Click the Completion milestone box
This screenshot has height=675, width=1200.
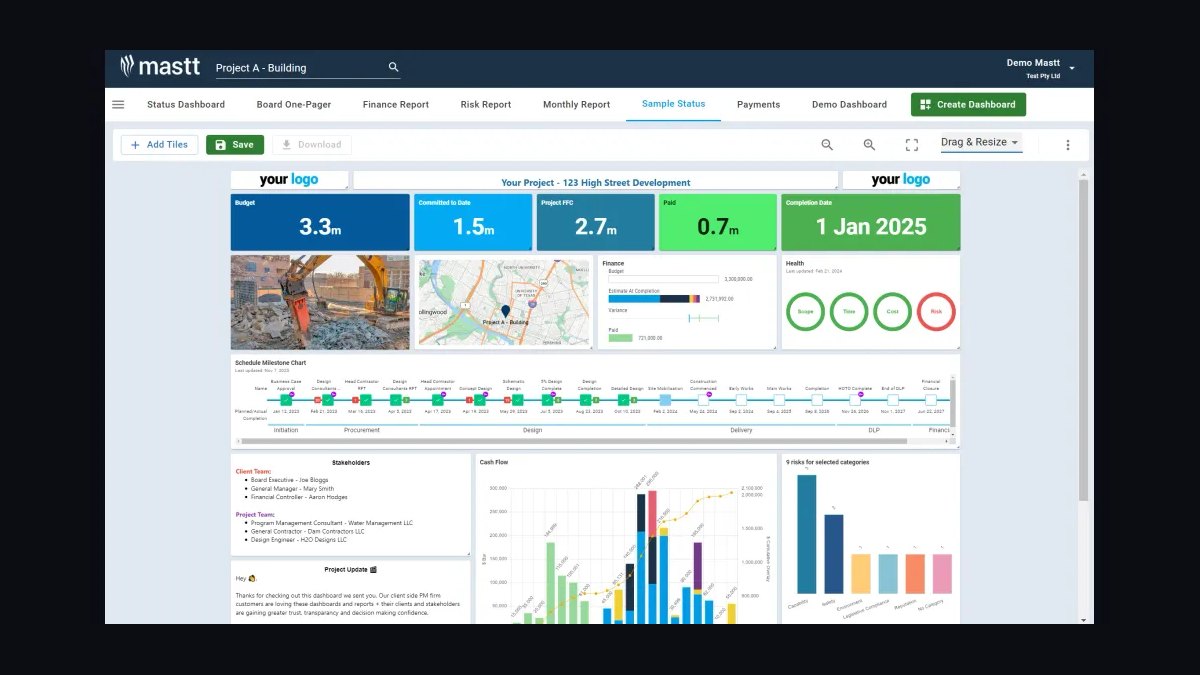pos(817,400)
